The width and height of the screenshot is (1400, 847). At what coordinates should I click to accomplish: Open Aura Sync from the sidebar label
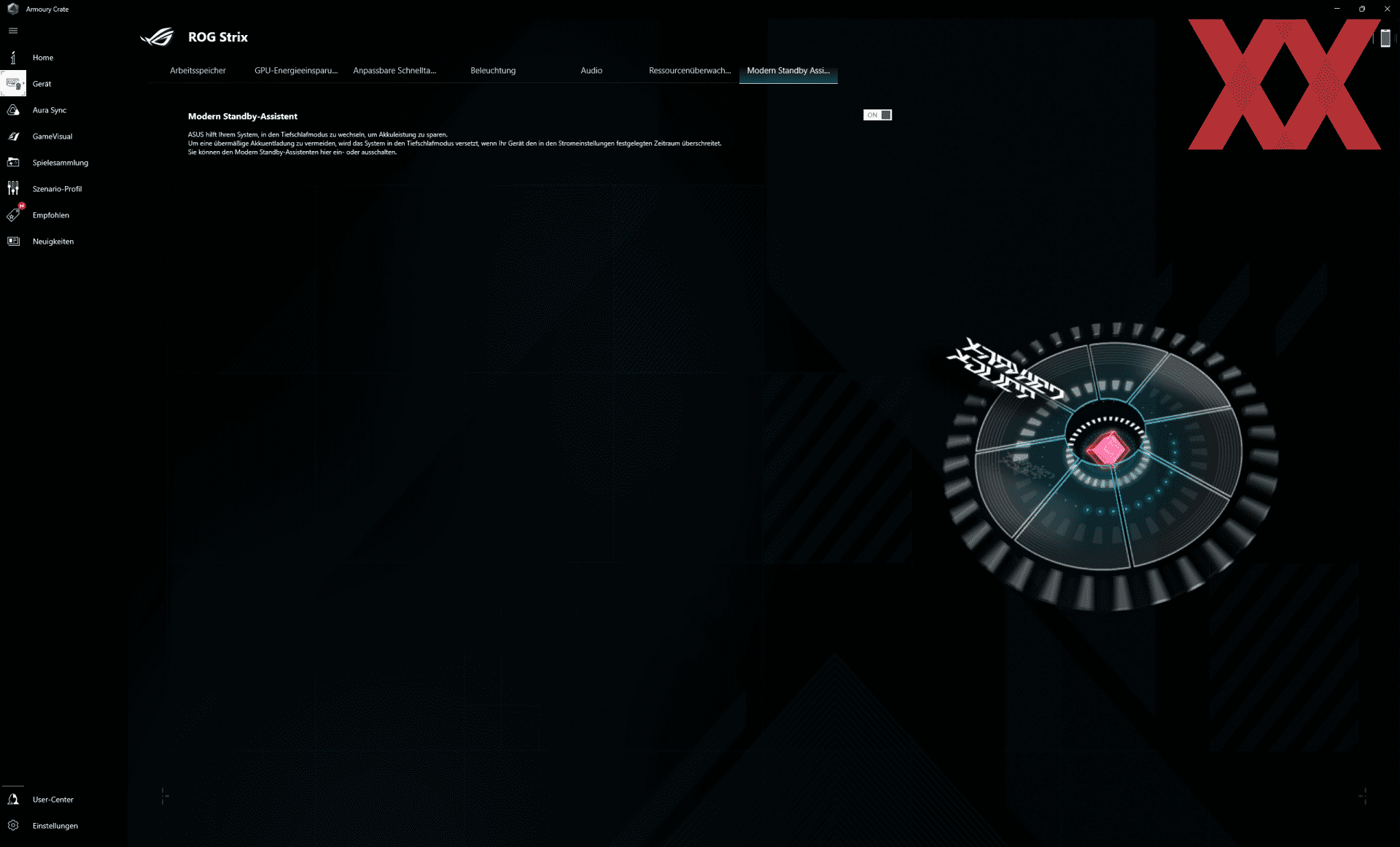point(50,110)
